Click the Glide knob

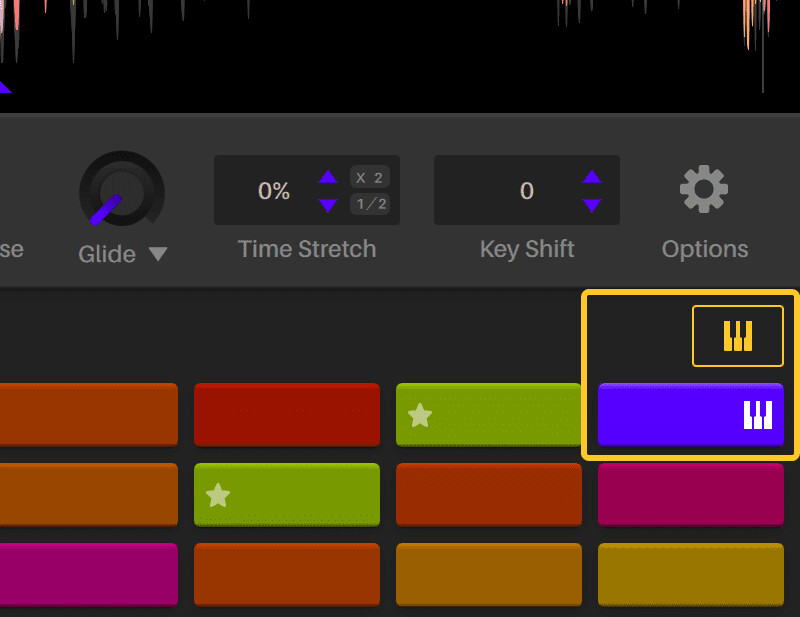120,191
